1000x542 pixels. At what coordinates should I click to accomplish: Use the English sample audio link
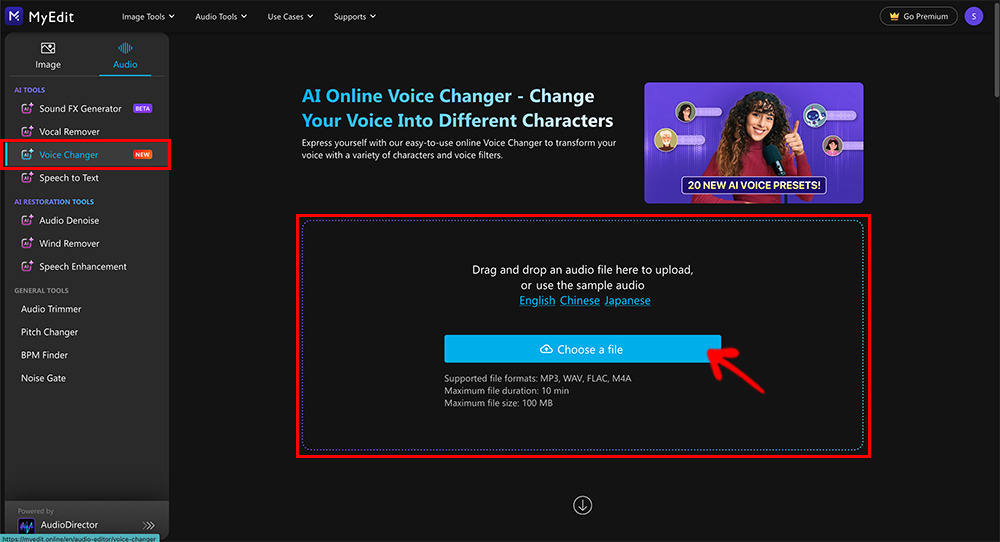coord(537,300)
